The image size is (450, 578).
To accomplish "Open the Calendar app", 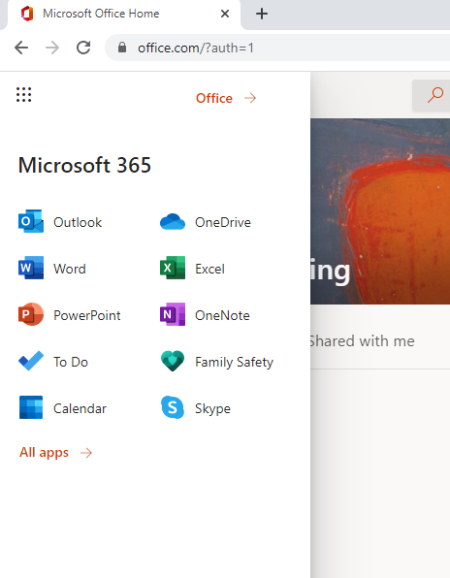I will coord(62,408).
